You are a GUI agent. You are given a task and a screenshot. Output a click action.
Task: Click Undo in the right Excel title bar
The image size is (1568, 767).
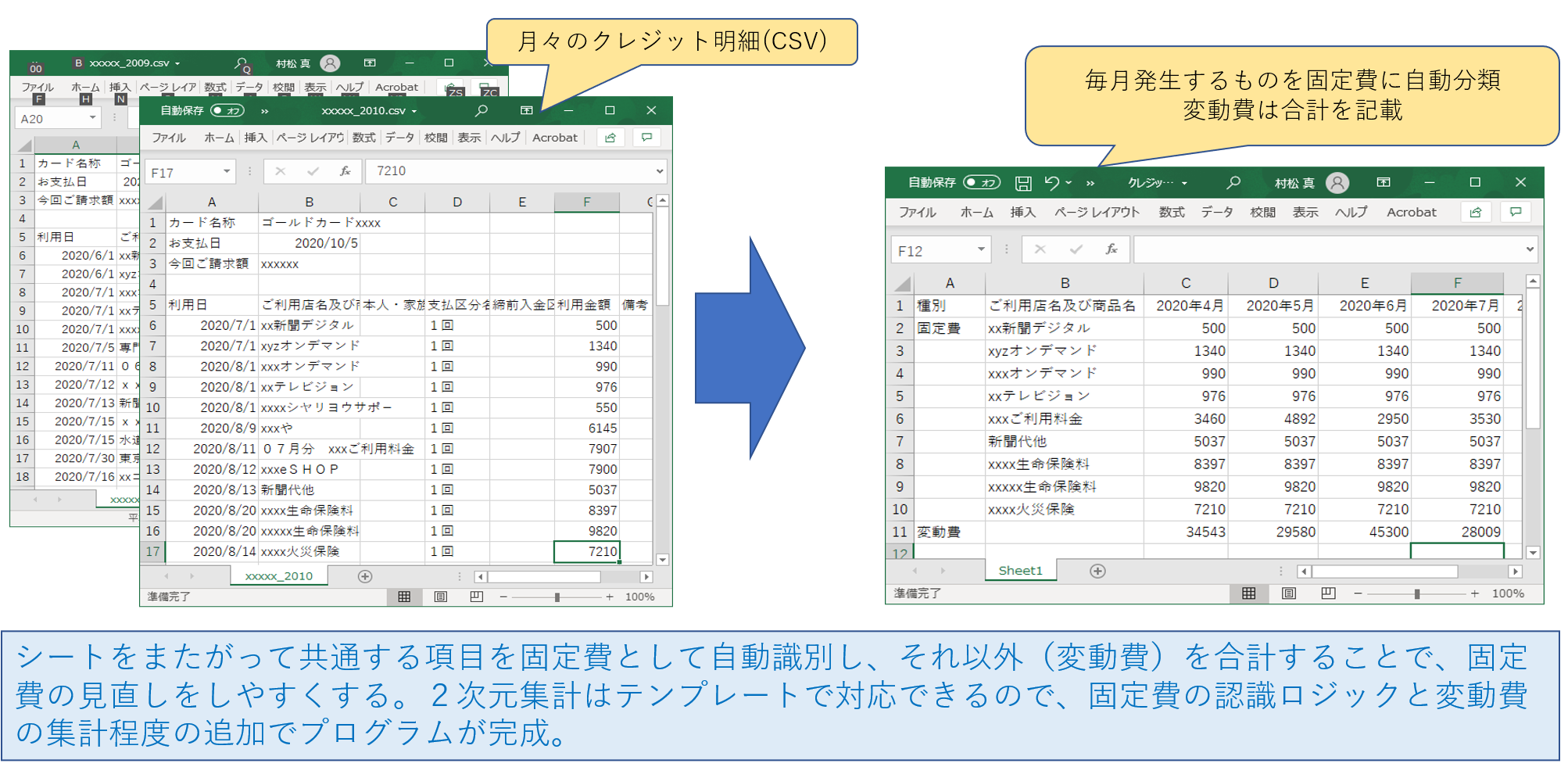click(1051, 183)
